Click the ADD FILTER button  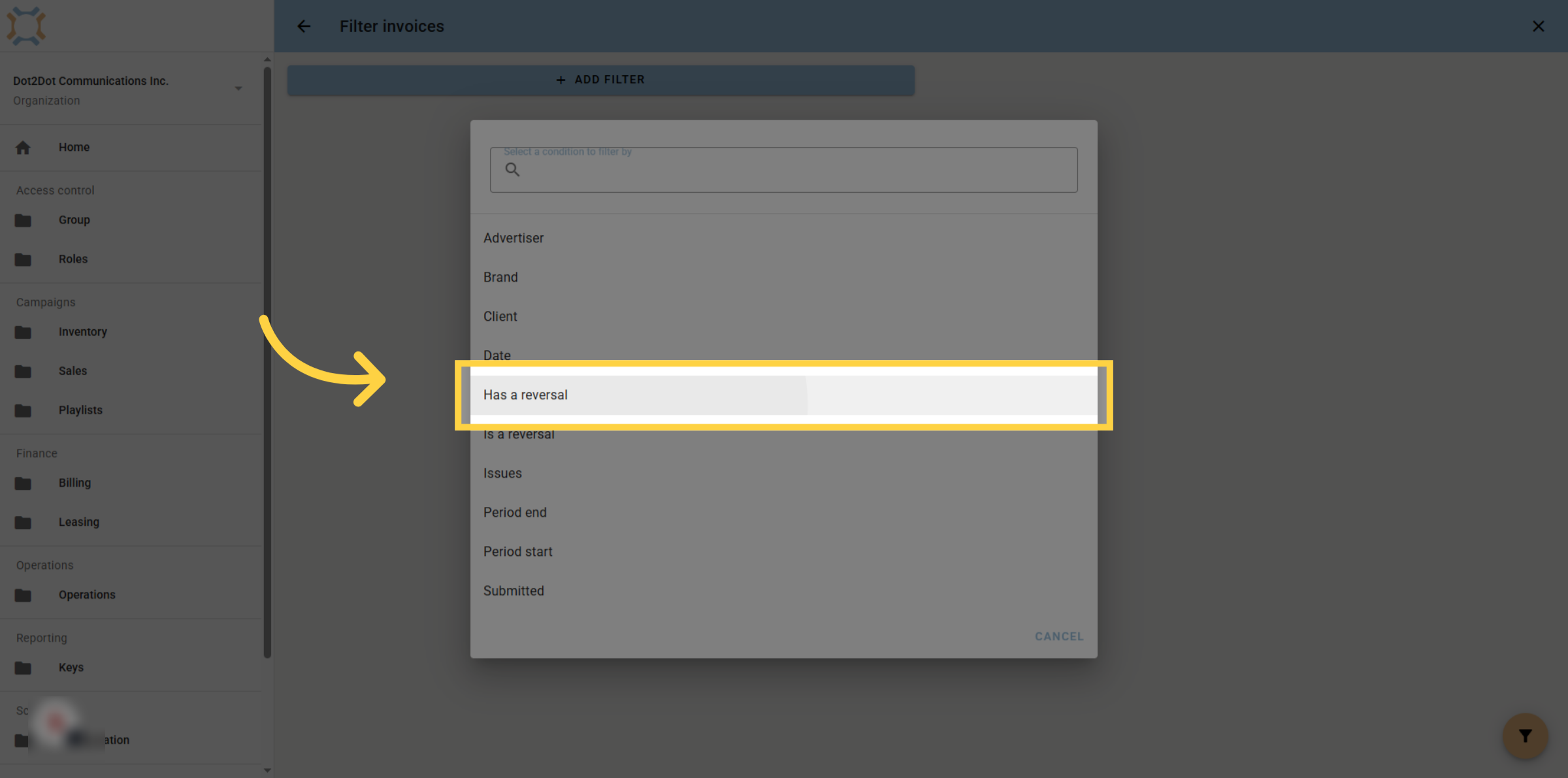601,80
